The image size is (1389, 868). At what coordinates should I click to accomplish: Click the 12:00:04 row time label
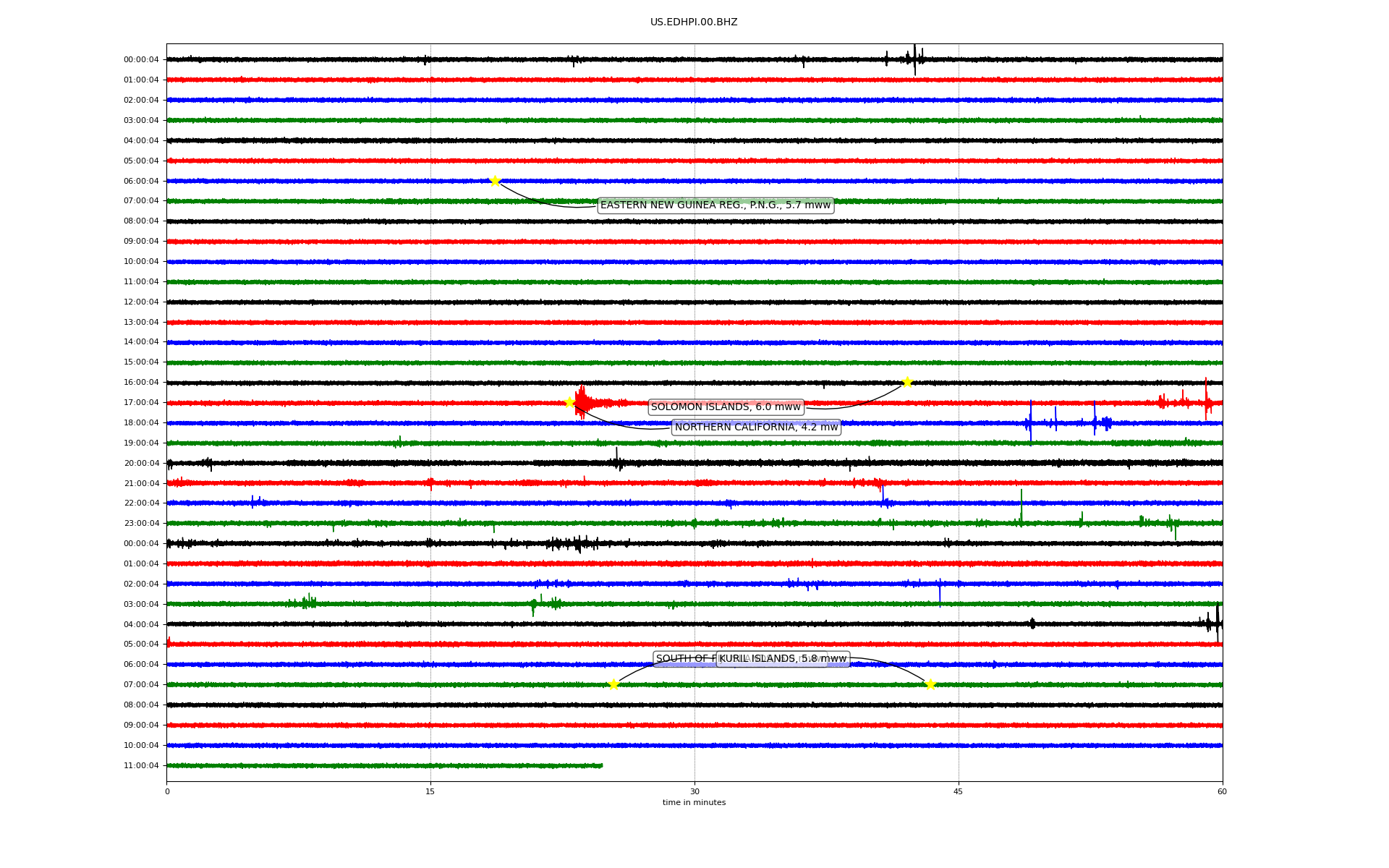click(141, 302)
